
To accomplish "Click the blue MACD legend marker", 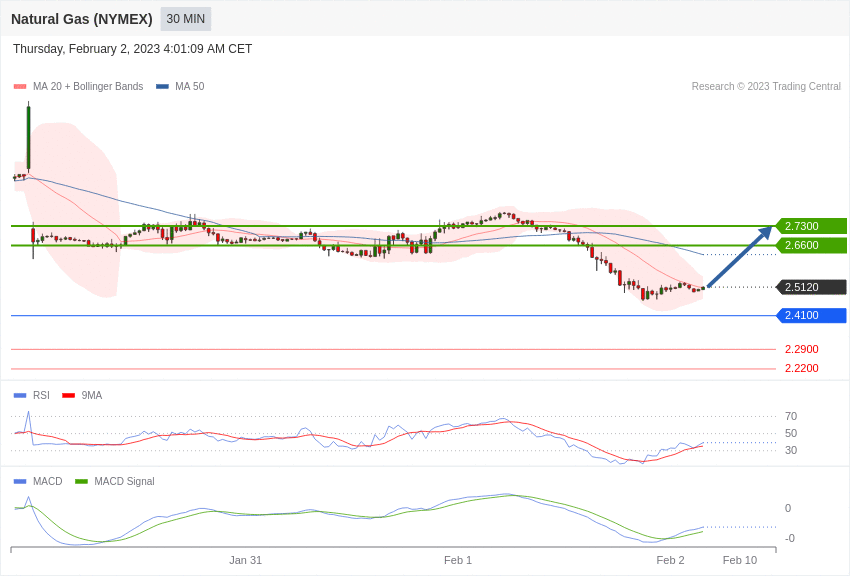I will 20,482.
